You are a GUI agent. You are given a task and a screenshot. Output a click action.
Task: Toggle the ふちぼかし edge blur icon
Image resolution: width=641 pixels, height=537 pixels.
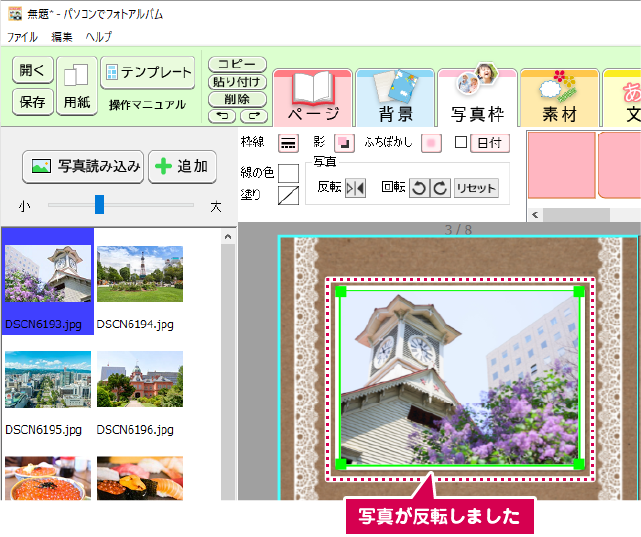click(x=431, y=143)
